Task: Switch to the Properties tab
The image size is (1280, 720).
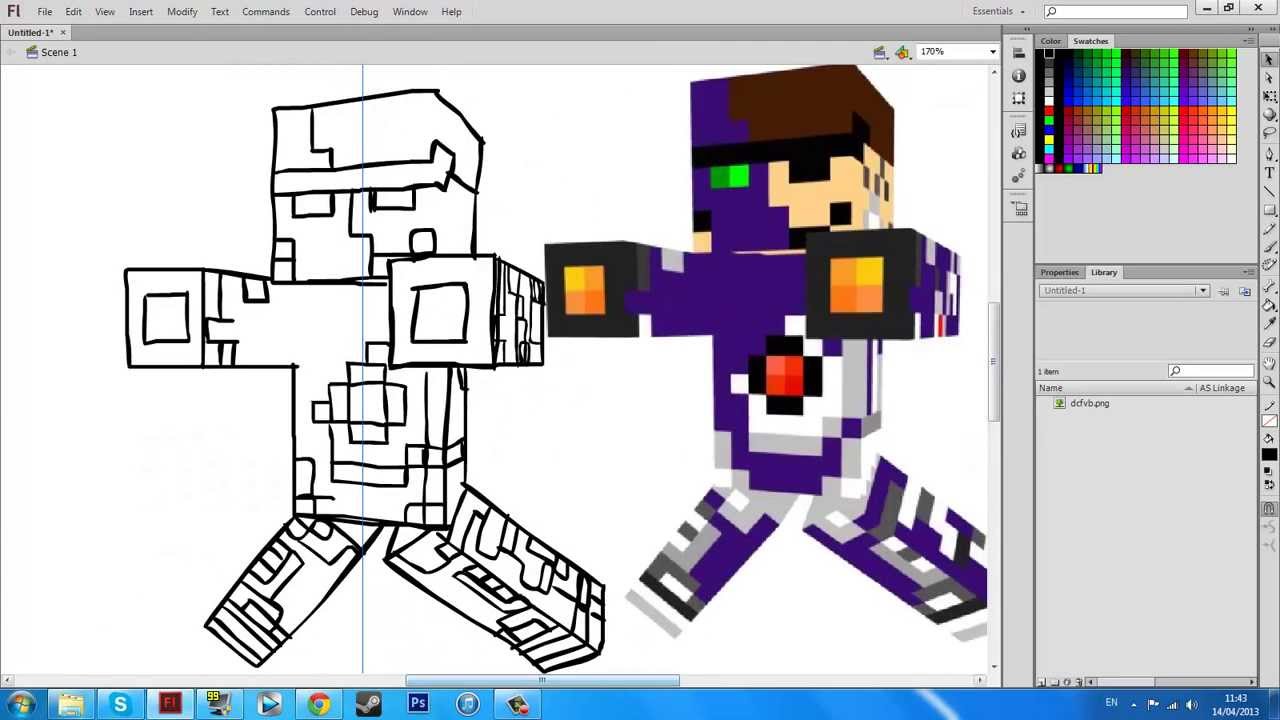Action: click(x=1059, y=272)
